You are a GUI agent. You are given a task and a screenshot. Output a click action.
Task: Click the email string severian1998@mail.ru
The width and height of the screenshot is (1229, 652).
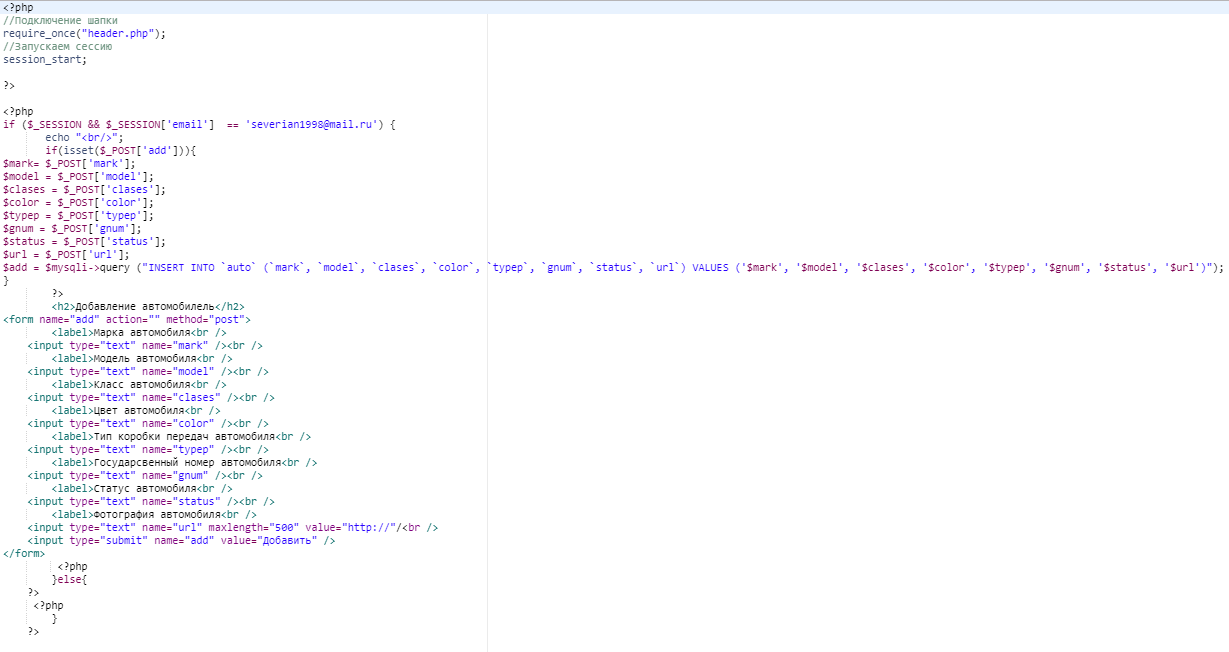311,124
